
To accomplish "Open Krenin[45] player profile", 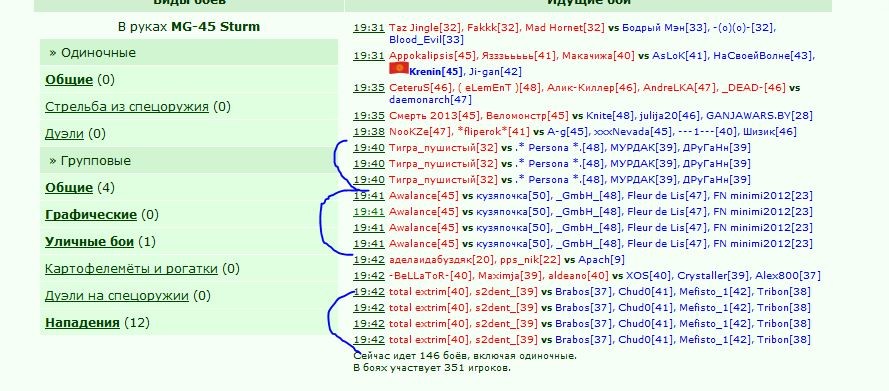I will [x=436, y=72].
